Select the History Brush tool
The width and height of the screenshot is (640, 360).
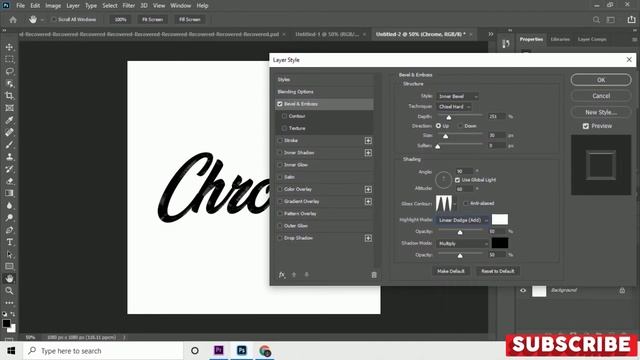[9, 169]
